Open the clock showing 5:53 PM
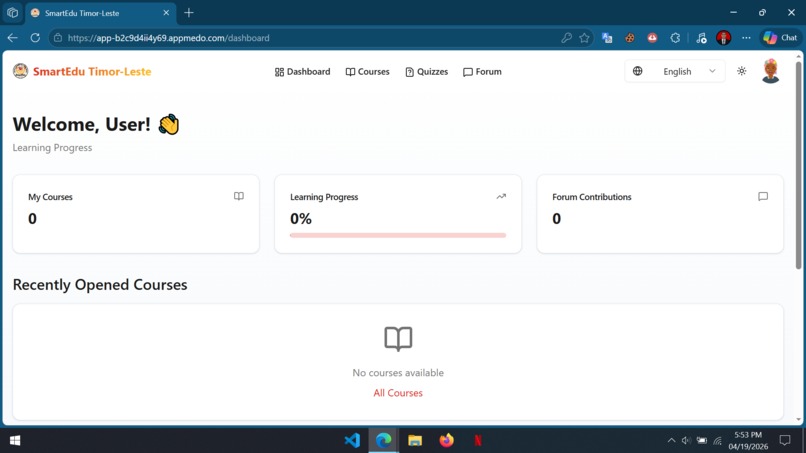The width and height of the screenshot is (806, 453). click(x=748, y=441)
